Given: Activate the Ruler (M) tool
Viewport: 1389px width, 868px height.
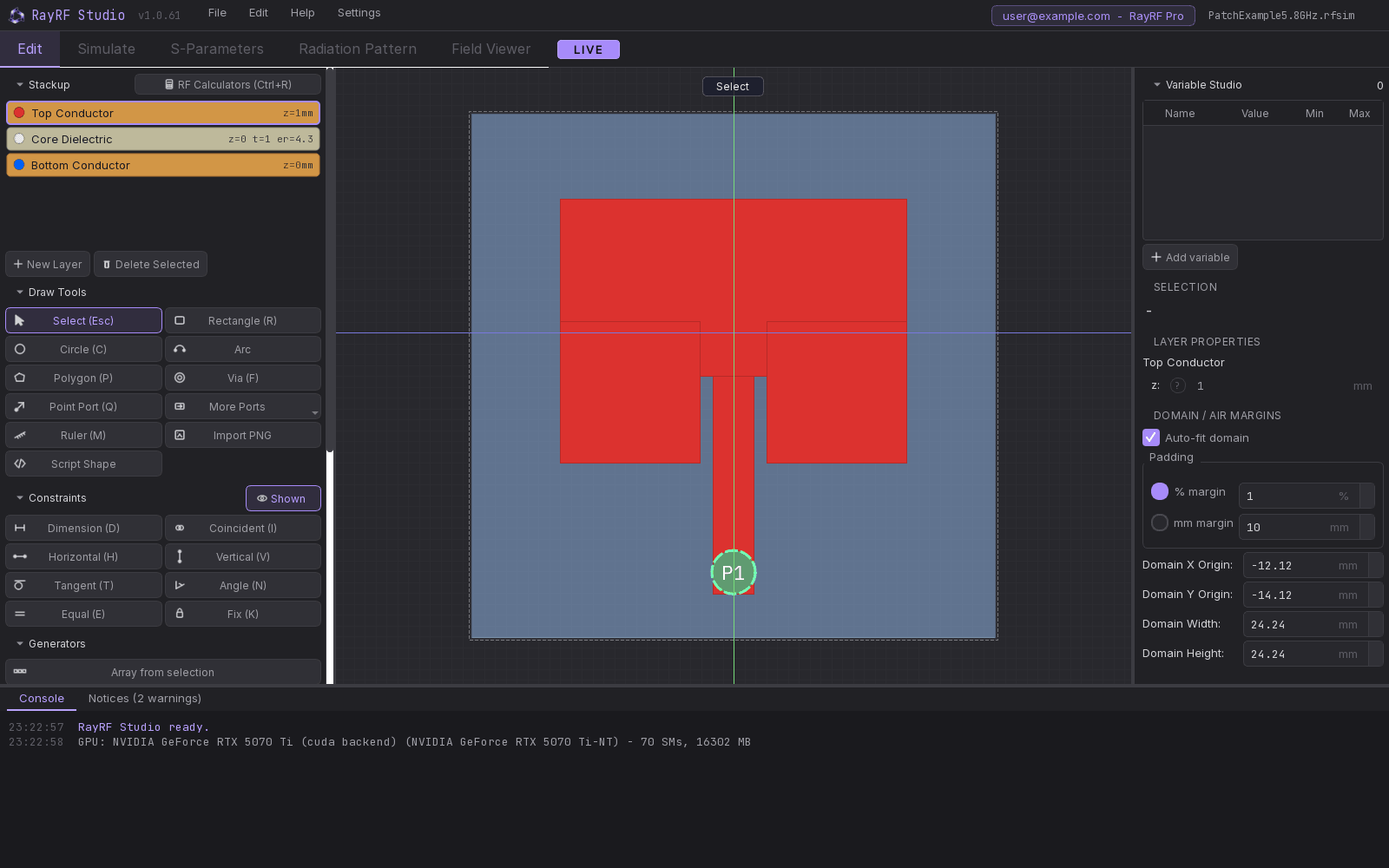Looking at the screenshot, I should (83, 435).
